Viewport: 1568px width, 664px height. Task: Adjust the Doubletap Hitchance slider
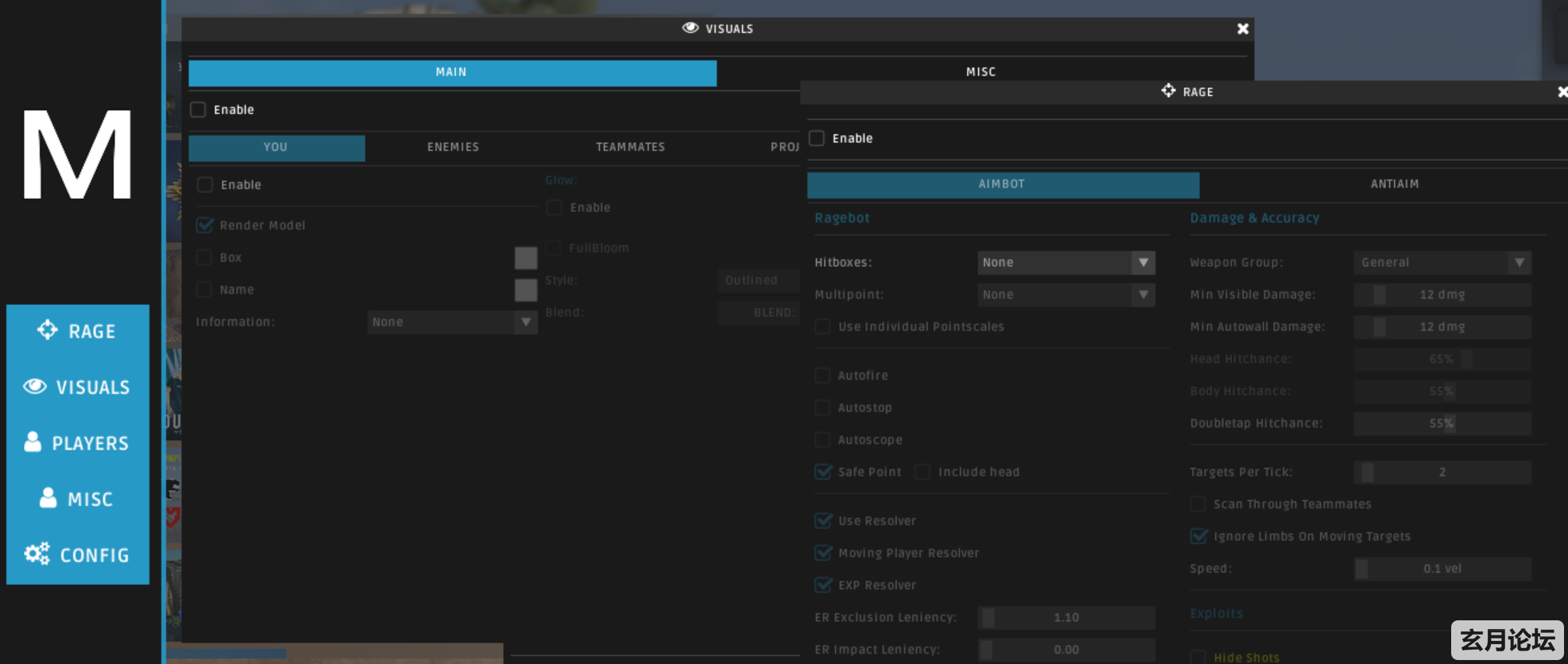1442,423
